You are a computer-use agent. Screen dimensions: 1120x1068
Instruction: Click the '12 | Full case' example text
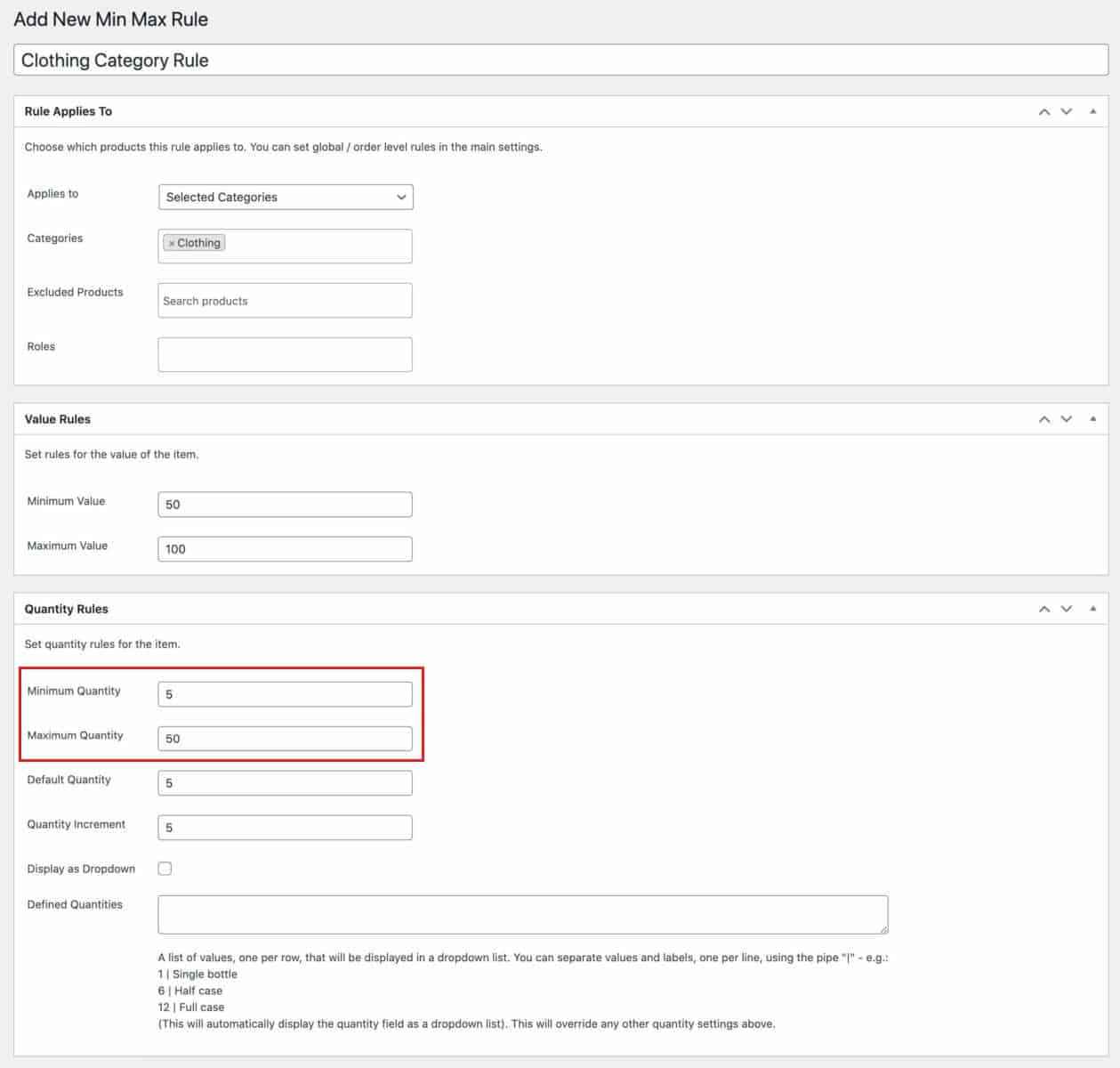pos(191,1007)
